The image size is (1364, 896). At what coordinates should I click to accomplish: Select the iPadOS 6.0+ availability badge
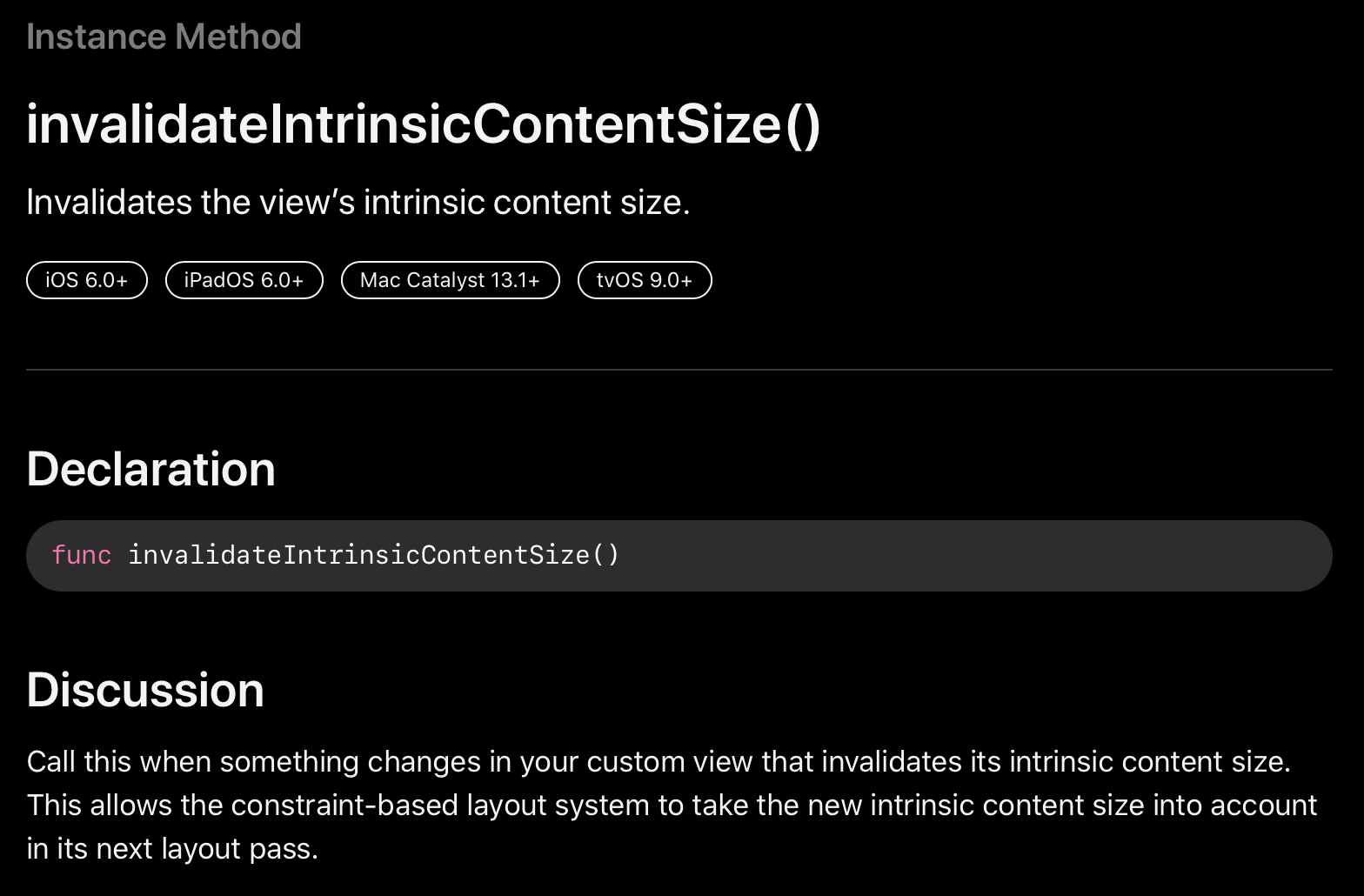tap(244, 280)
